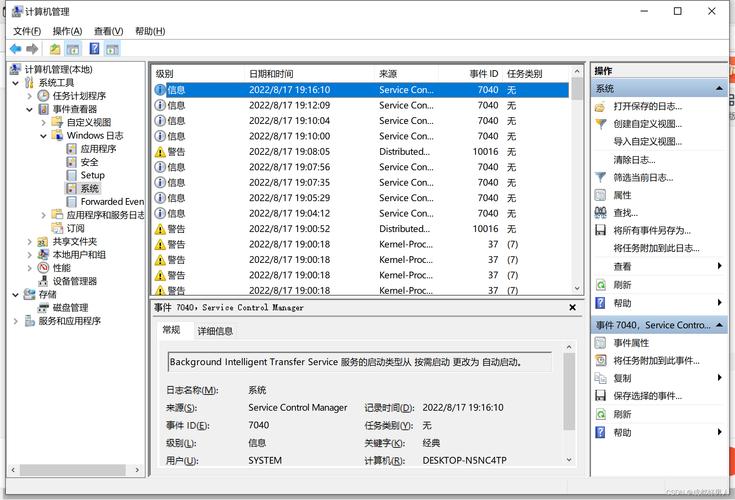Image resolution: width=735 pixels, height=500 pixels.
Task: Switch to the 常规 tab
Action: [x=171, y=330]
